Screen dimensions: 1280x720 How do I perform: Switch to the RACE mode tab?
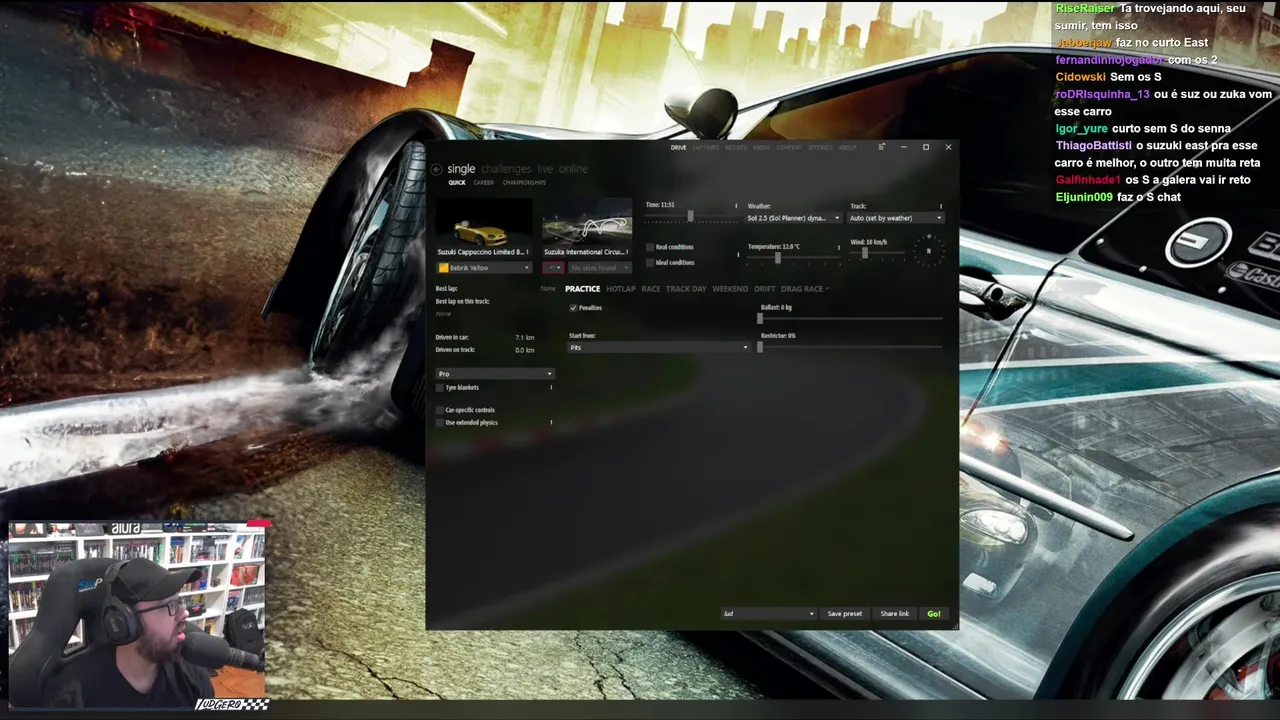[x=651, y=289]
